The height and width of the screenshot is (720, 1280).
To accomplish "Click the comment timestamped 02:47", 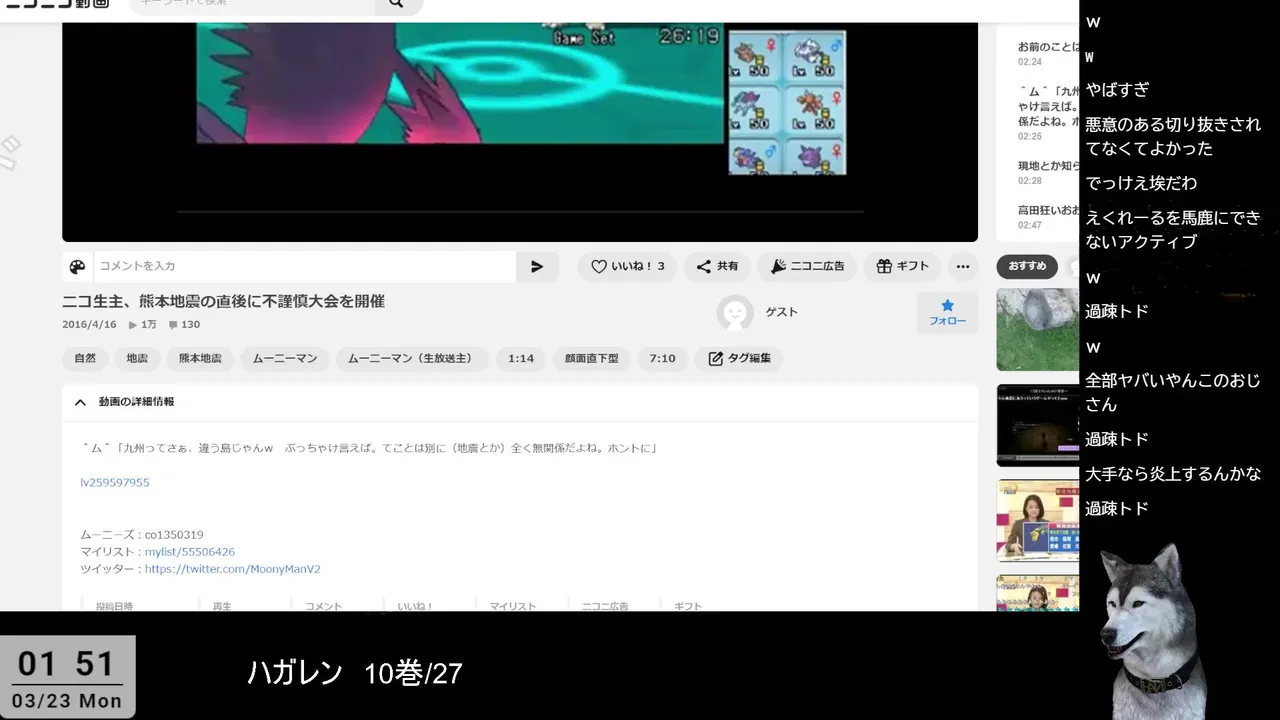I will tap(1047, 217).
